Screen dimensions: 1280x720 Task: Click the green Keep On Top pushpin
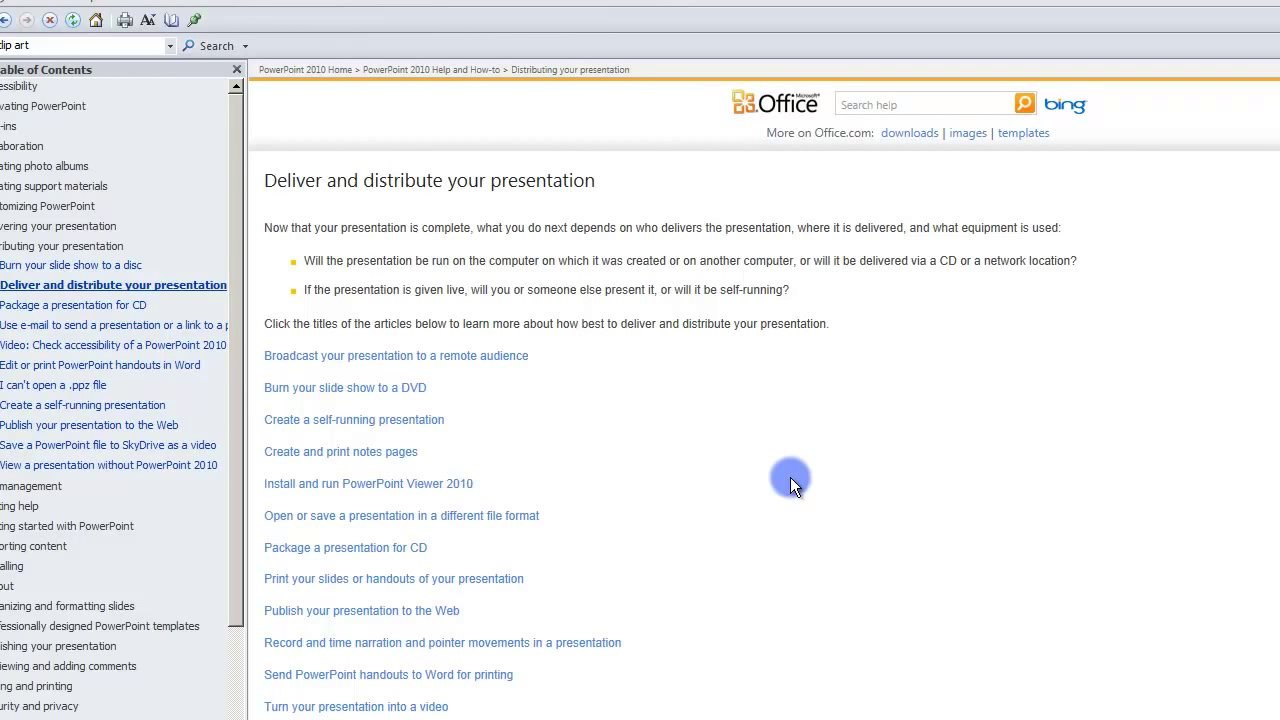(194, 20)
